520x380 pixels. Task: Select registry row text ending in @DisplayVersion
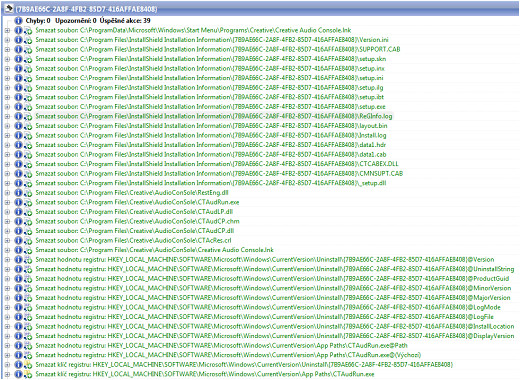coord(275,336)
